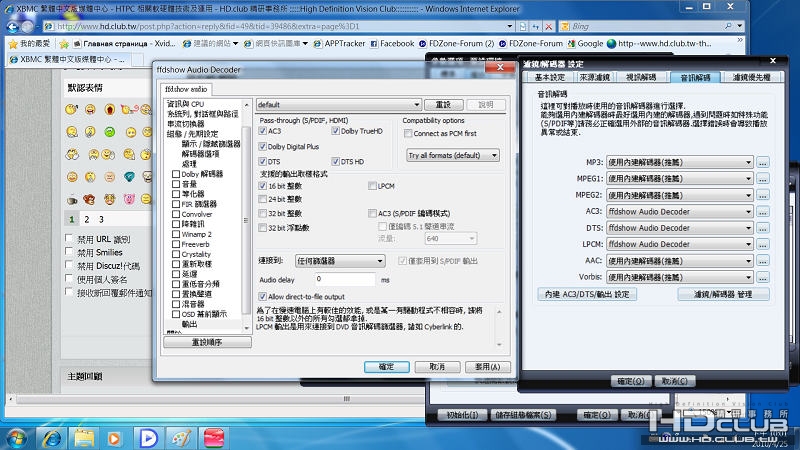Open the red application taskbar icon
Viewport: 800px width, 450px height.
tap(214, 438)
